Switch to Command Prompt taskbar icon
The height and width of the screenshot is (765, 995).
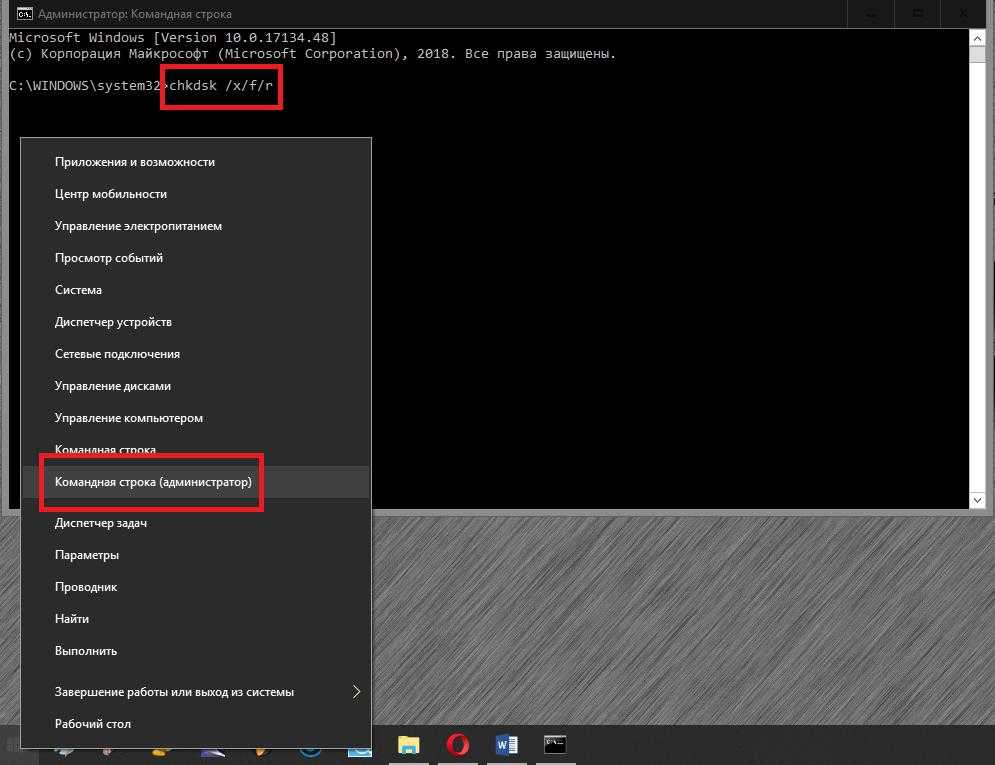(555, 745)
